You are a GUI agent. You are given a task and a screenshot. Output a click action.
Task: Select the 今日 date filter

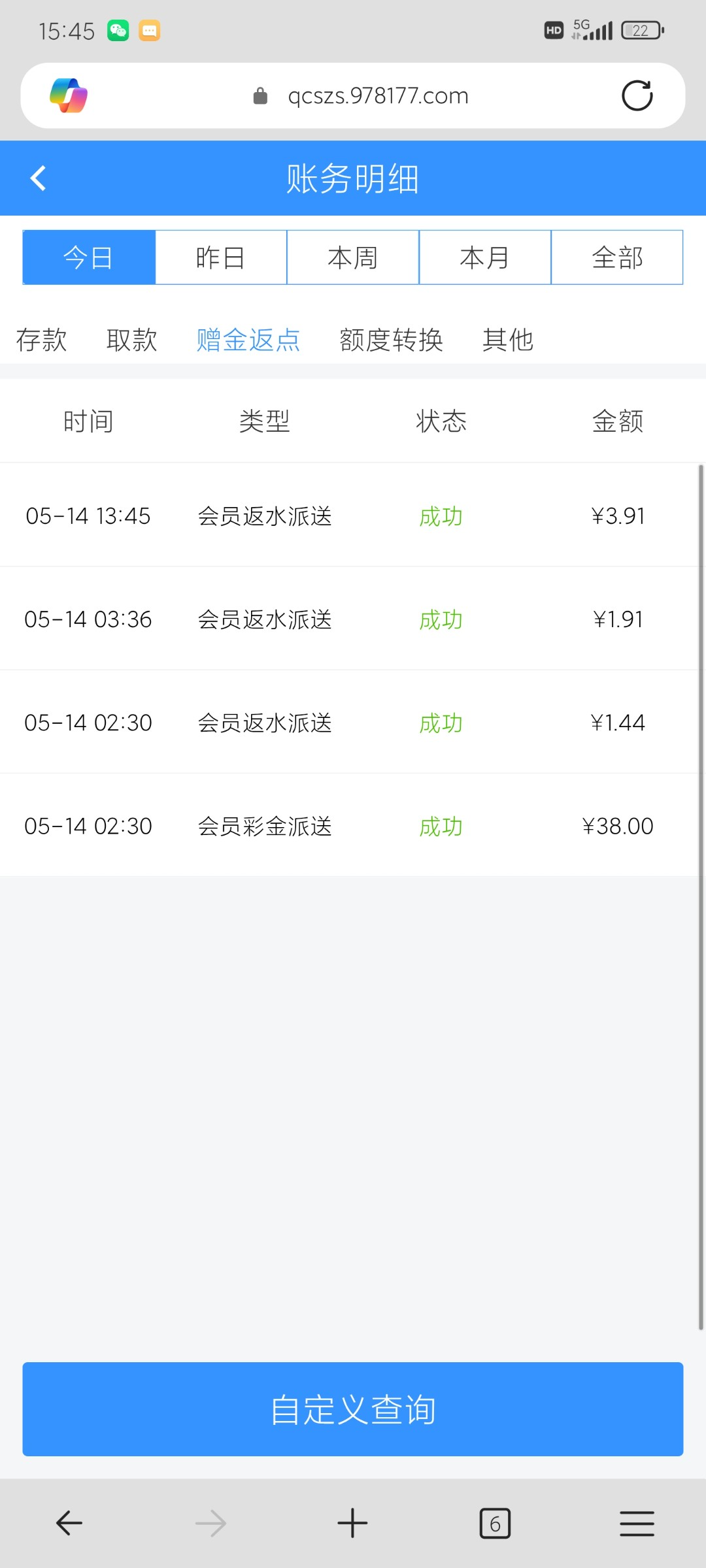click(x=89, y=257)
